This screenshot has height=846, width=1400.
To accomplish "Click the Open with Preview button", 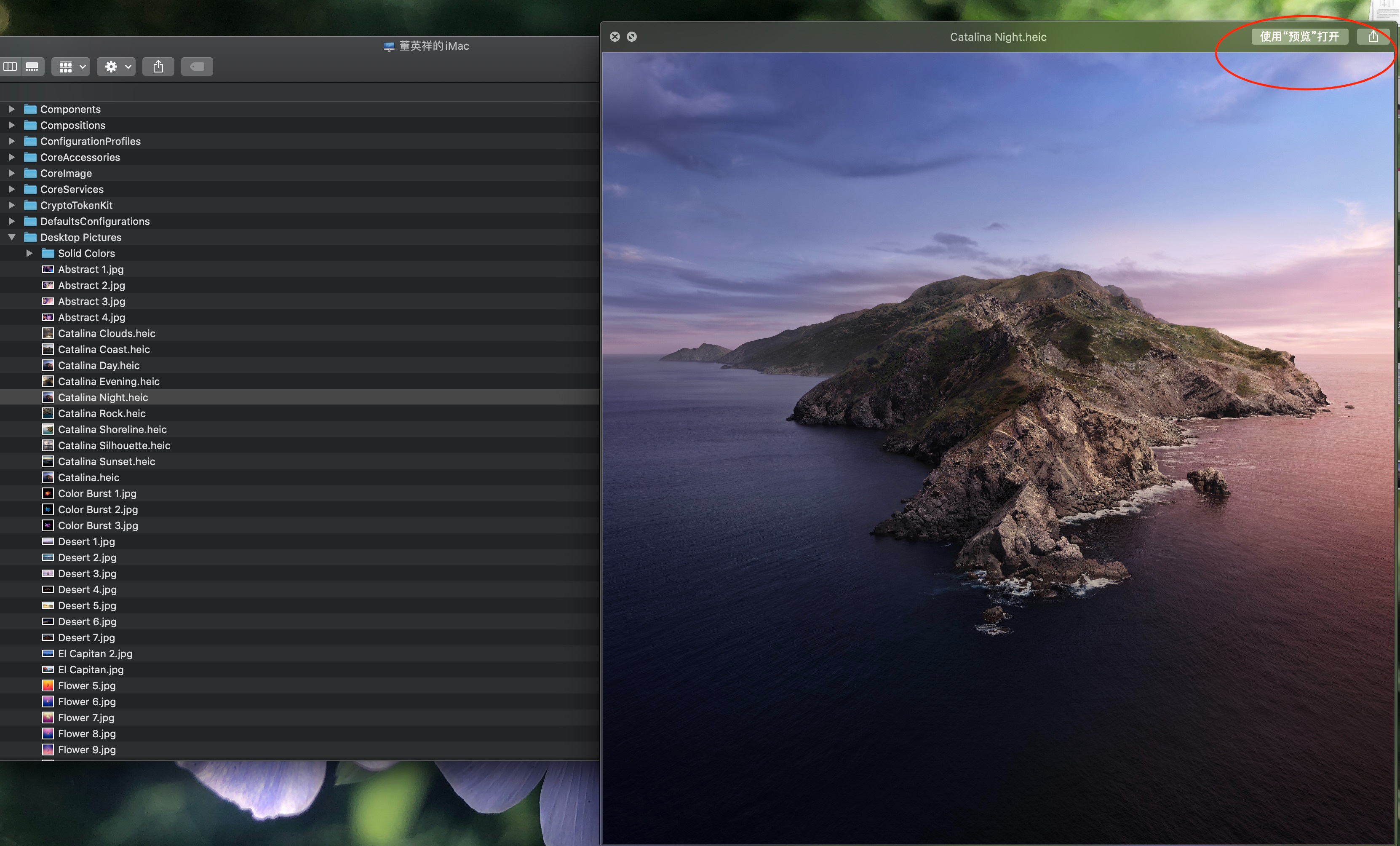I will 1299,37.
